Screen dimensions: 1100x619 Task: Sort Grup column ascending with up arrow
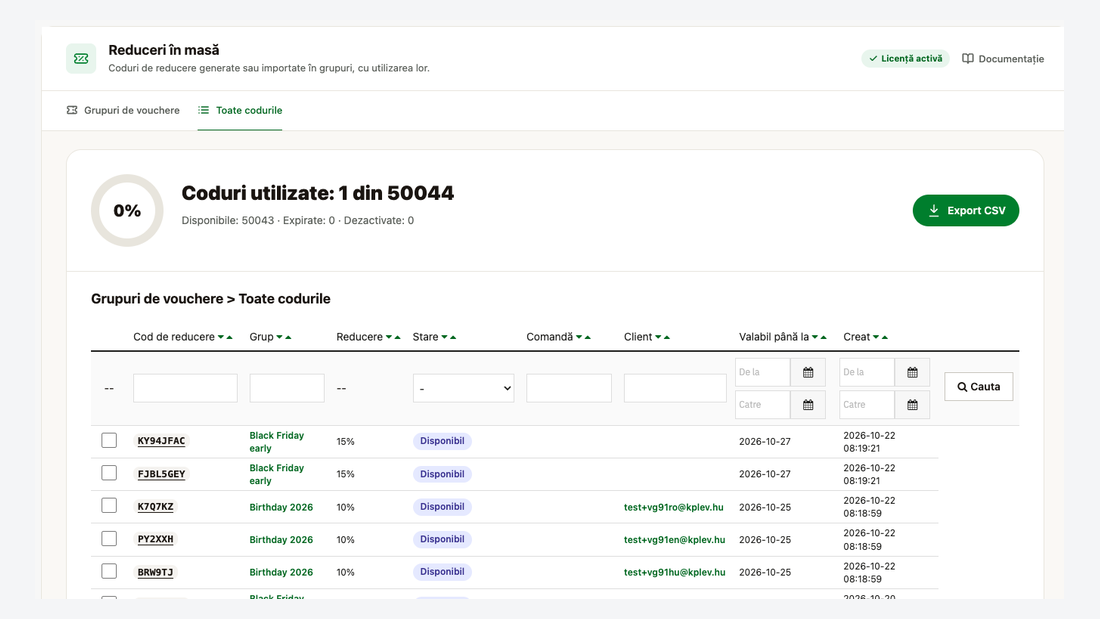click(288, 338)
